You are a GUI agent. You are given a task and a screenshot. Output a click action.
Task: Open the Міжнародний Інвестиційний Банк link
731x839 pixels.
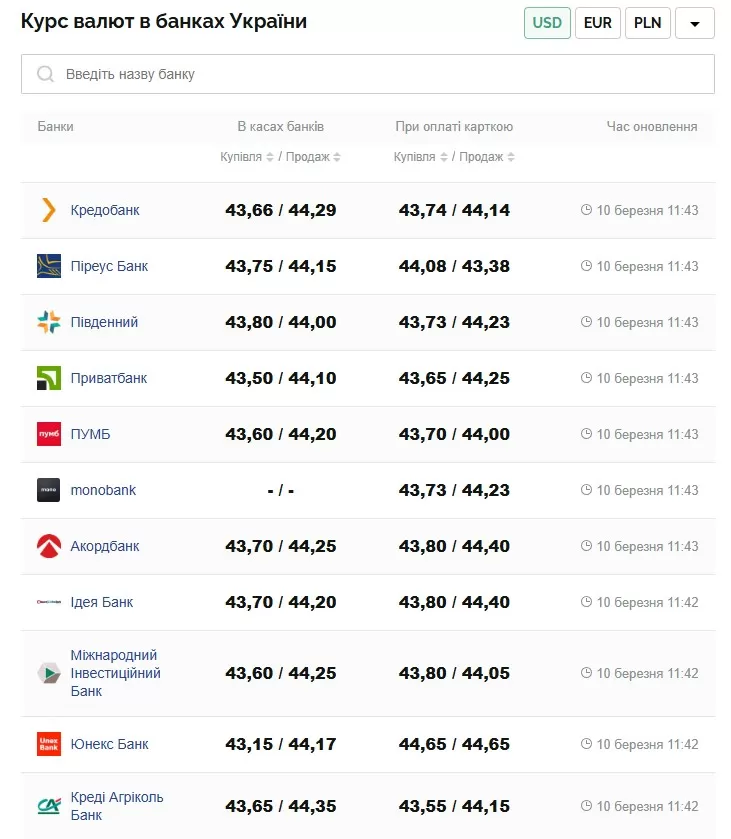click(x=115, y=673)
